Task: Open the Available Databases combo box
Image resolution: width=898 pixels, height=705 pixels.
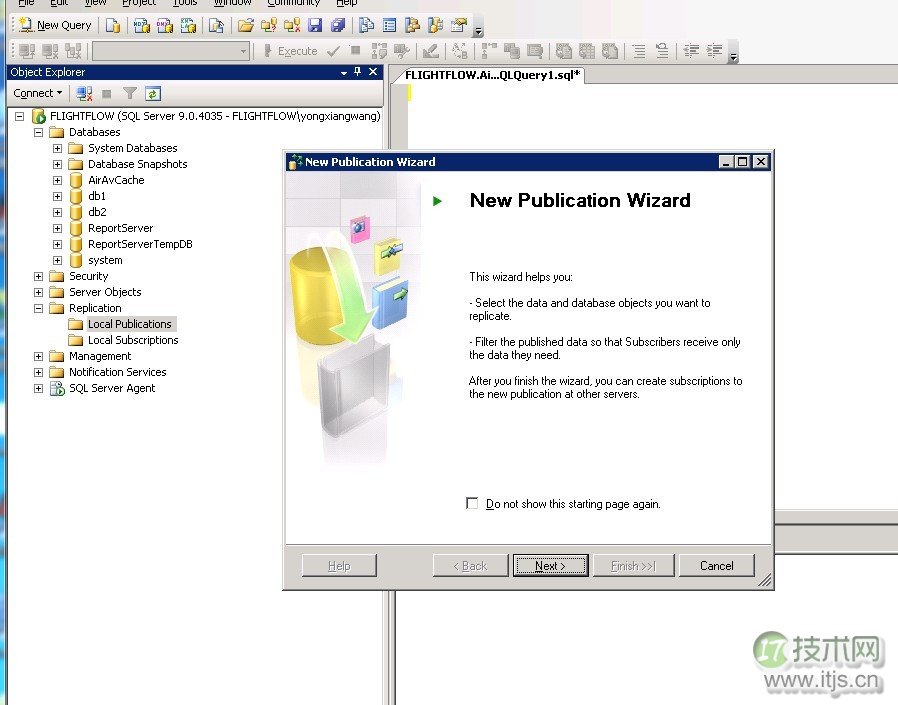Action: pos(171,51)
